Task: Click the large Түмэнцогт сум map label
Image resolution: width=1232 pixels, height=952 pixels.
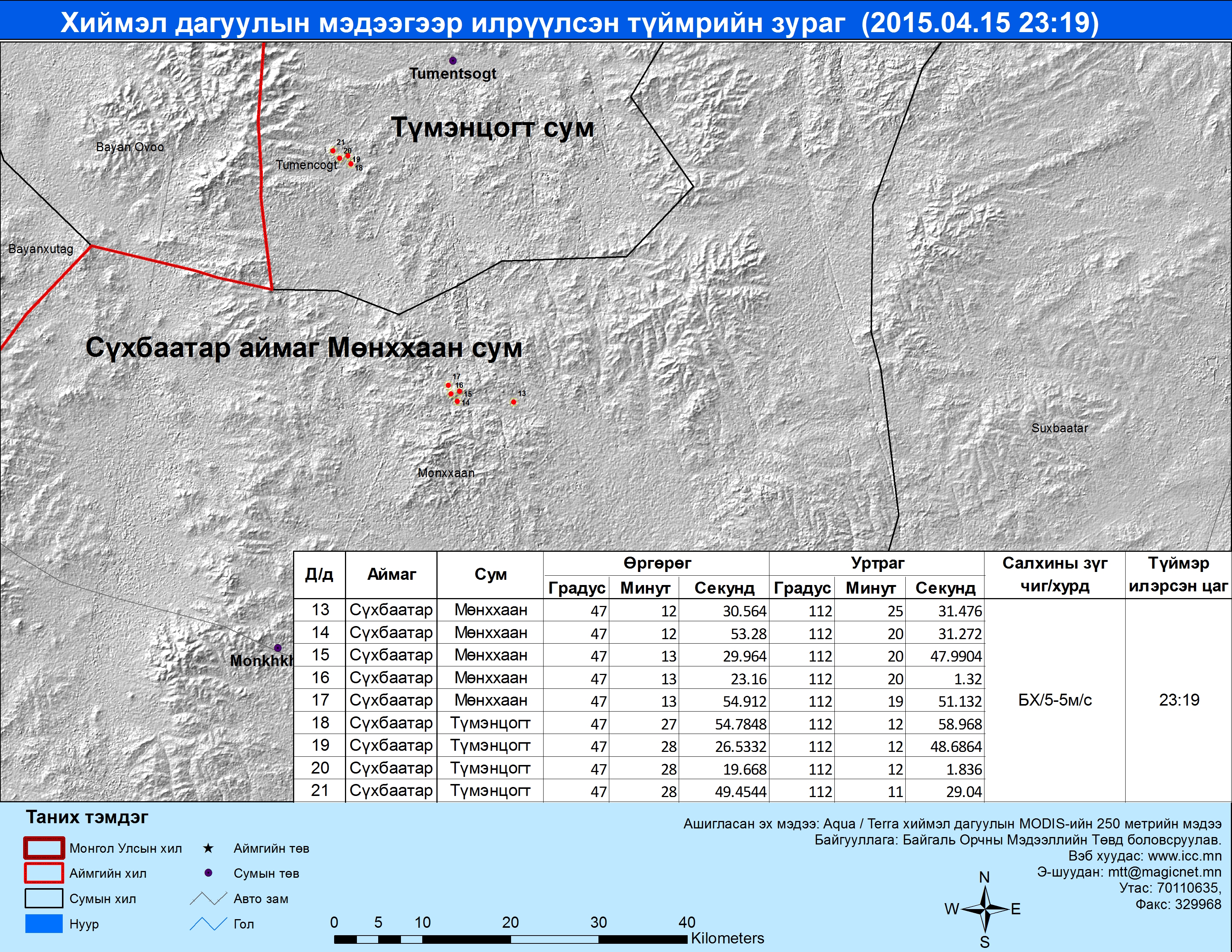Action: [x=492, y=127]
